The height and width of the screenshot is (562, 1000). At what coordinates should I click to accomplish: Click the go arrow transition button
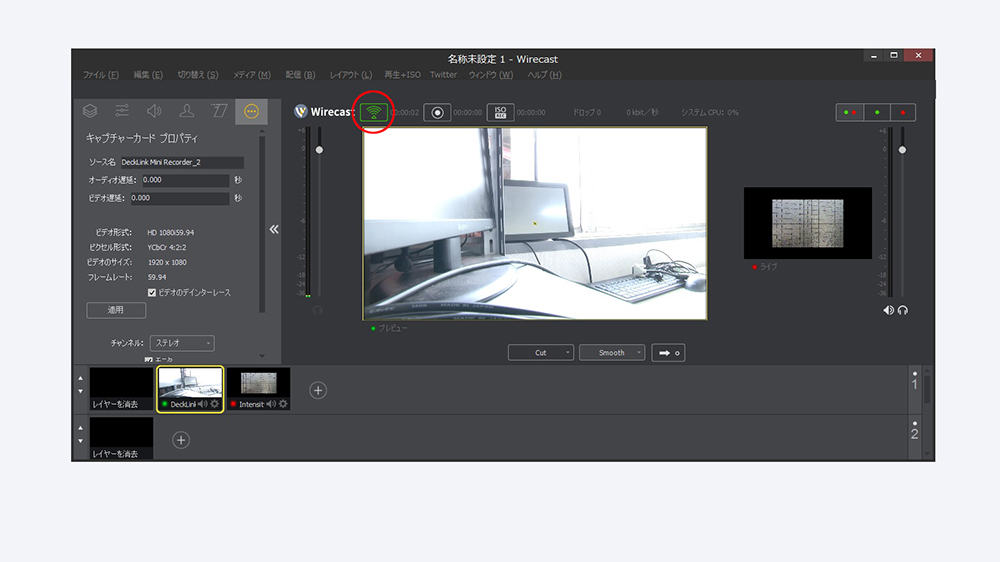click(668, 353)
